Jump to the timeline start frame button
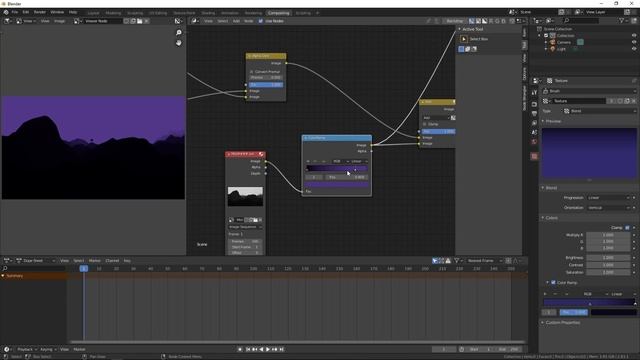This screenshot has width=640, height=360. pos(248,349)
